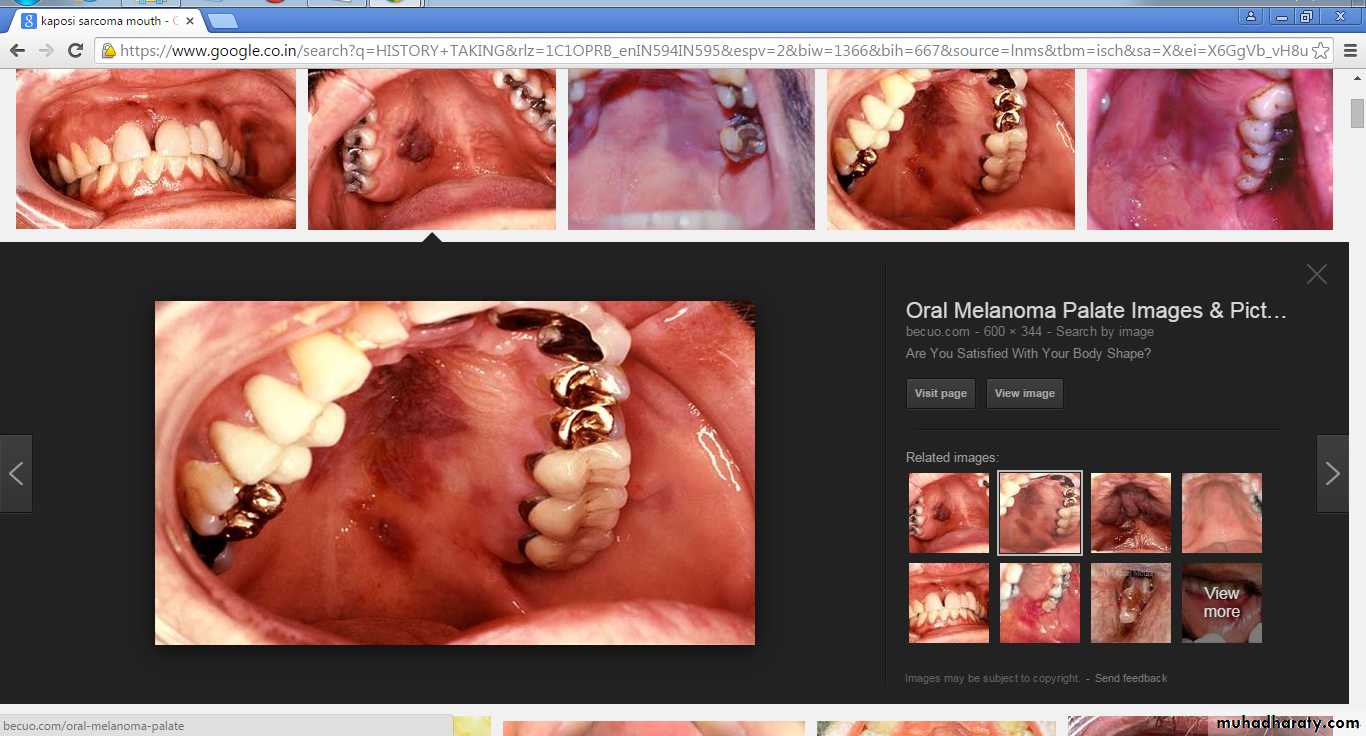Close the image preview panel X
Image resolution: width=1366 pixels, height=736 pixels.
point(1316,274)
